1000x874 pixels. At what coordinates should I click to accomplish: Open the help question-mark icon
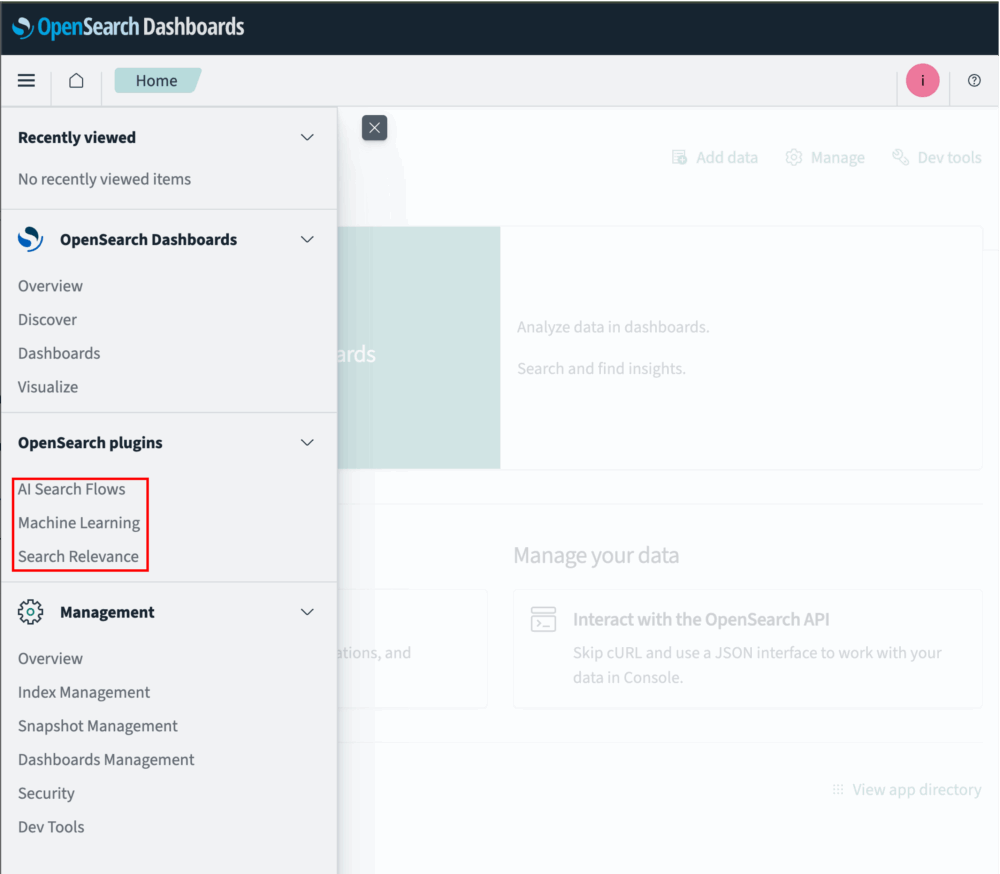coord(973,80)
